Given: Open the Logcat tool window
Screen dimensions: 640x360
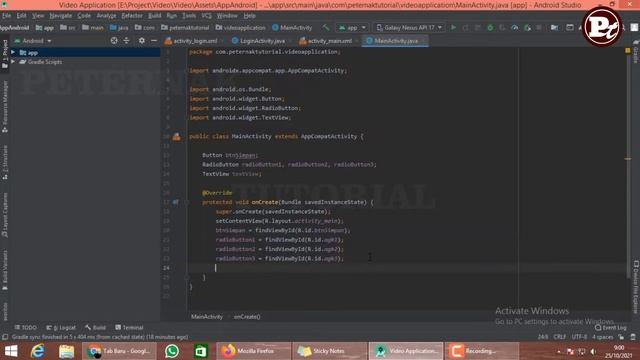Looking at the screenshot, I should pyautogui.click(x=61, y=327).
